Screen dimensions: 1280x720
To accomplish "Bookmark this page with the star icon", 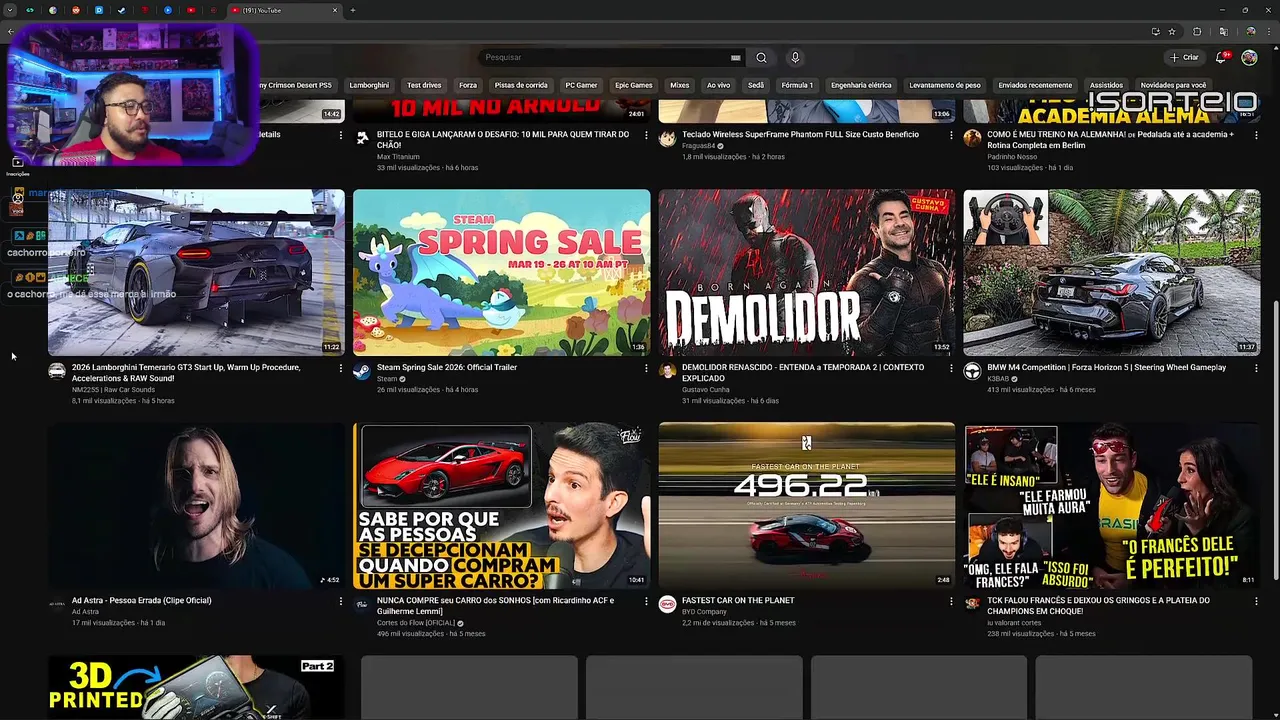I will pyautogui.click(x=1172, y=32).
